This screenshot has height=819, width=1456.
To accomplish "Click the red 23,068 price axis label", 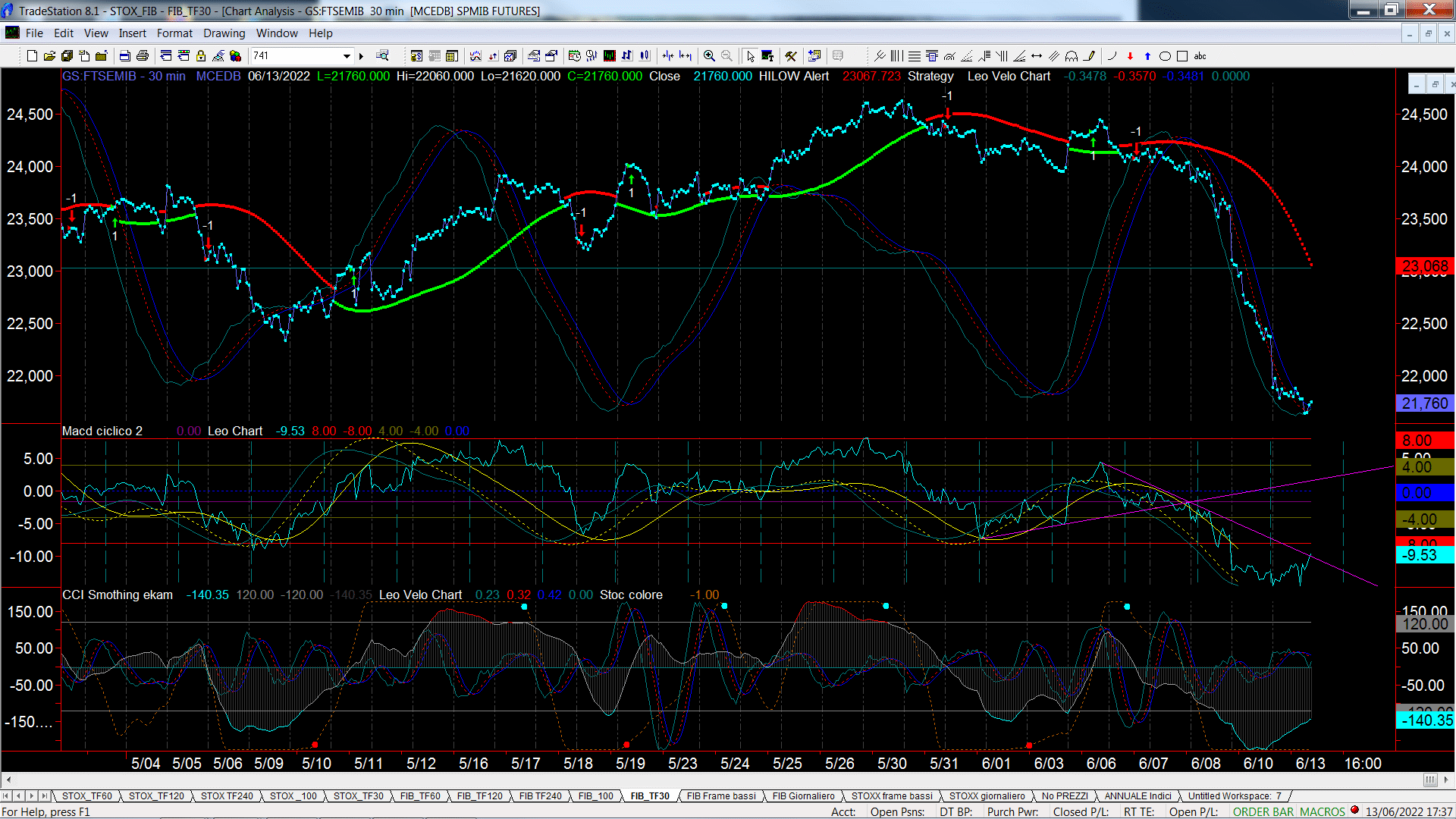I will pyautogui.click(x=1425, y=266).
